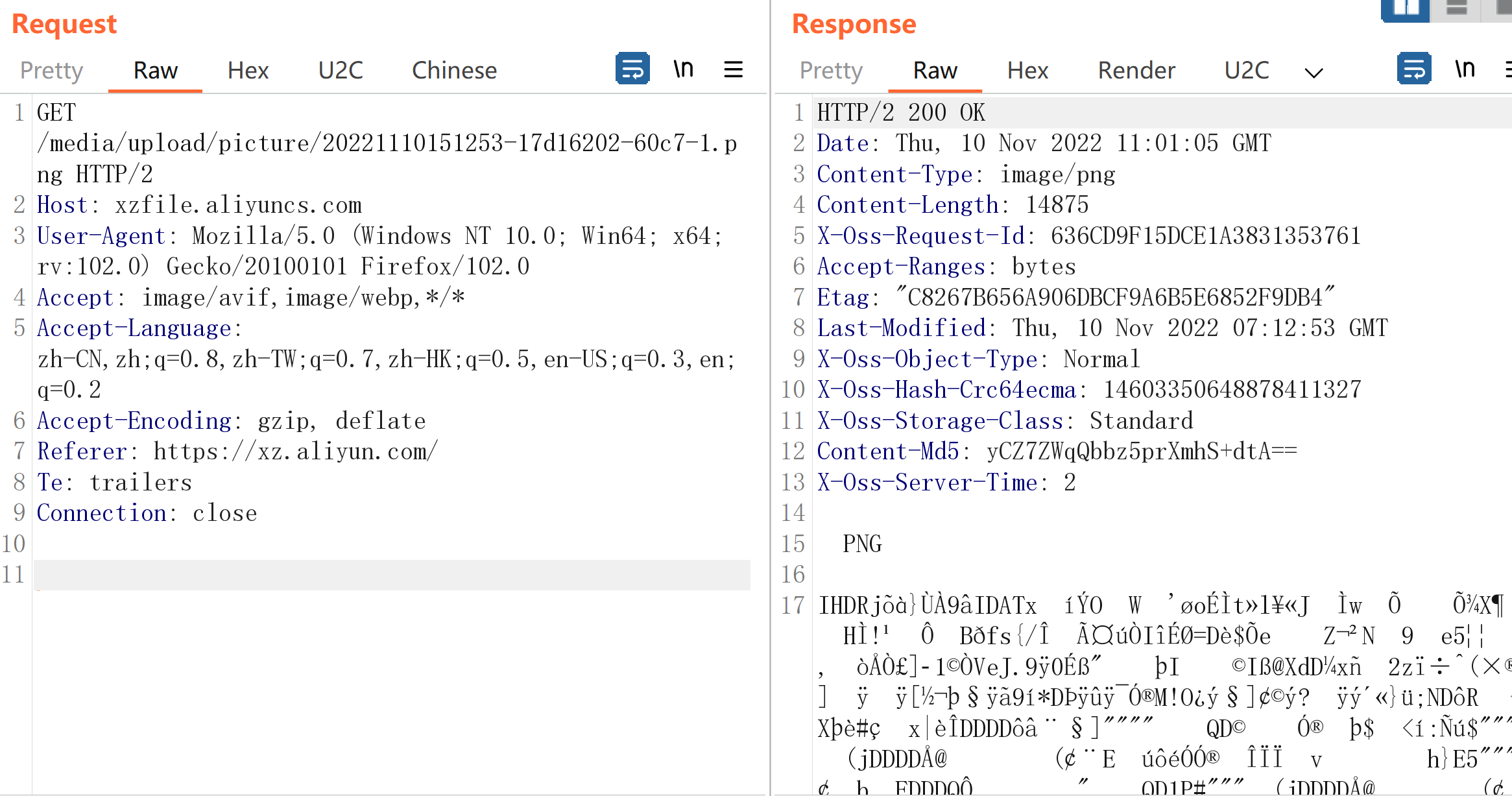Toggle word wrap in the Request editor

(x=632, y=68)
